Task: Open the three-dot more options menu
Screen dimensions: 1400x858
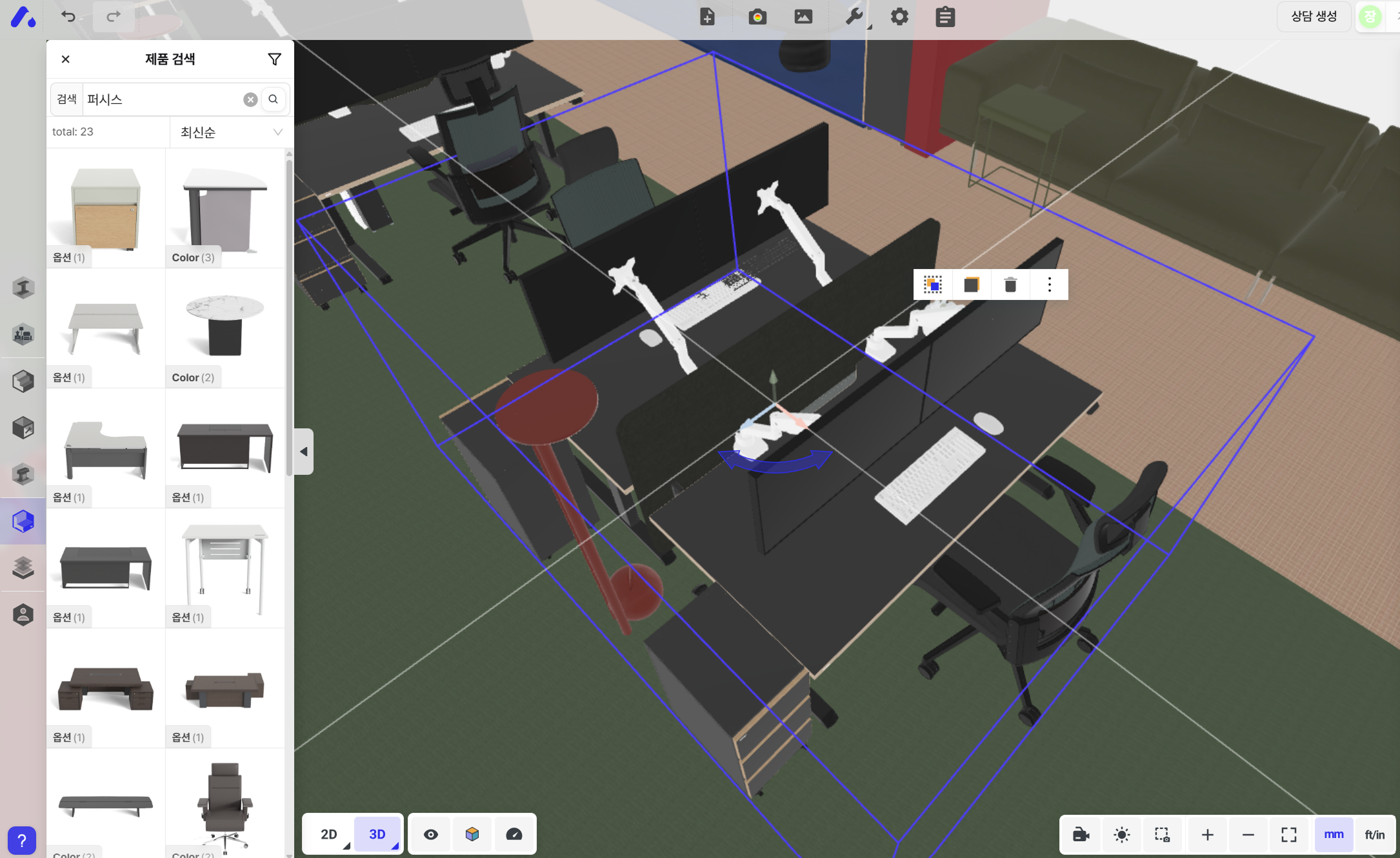Action: [1050, 284]
